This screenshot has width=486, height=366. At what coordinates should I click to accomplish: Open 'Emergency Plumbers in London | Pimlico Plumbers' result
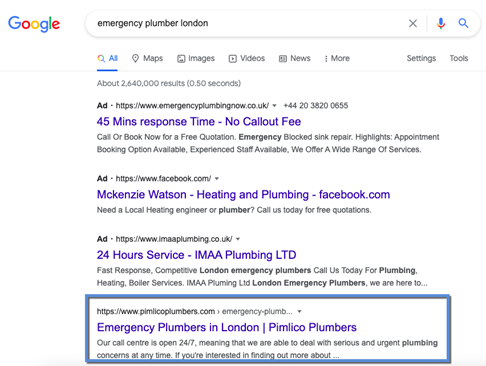tap(227, 327)
